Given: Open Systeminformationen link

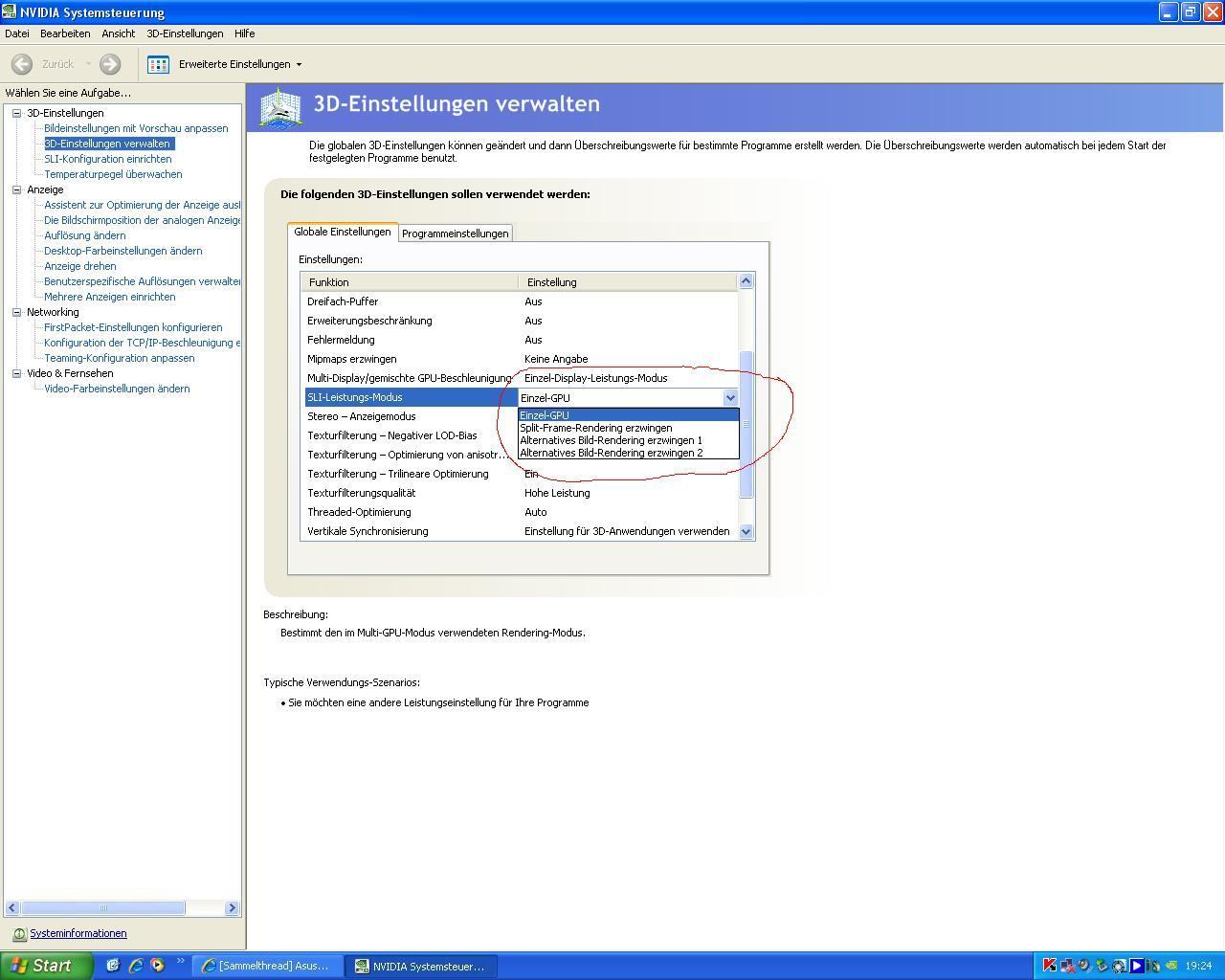Looking at the screenshot, I should pos(78,934).
